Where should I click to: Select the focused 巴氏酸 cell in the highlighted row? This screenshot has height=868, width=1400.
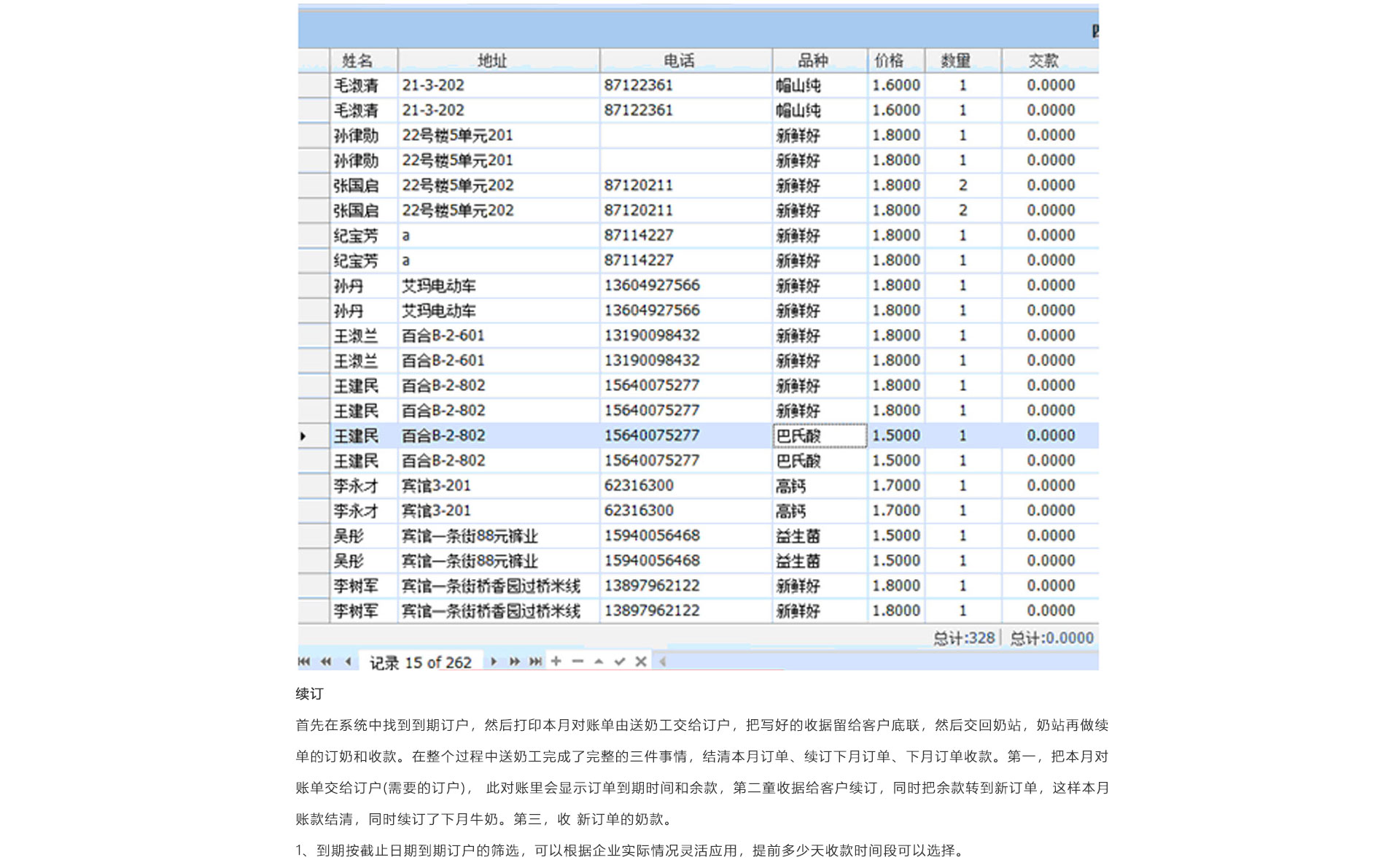(820, 436)
